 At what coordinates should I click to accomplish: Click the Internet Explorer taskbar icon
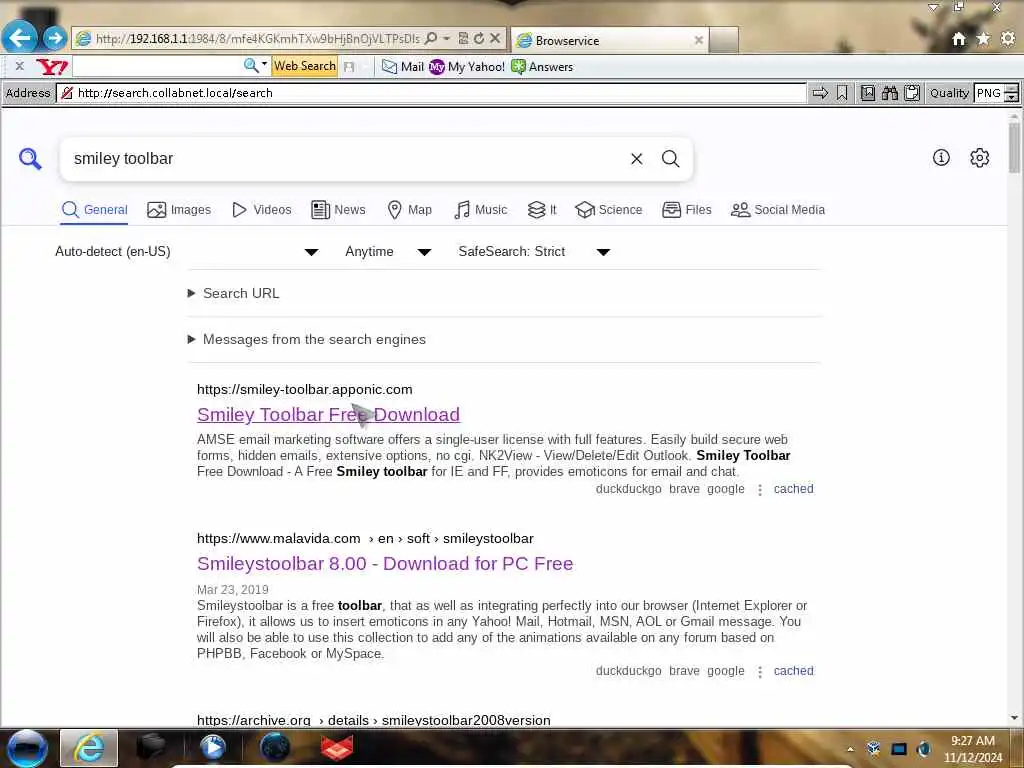pyautogui.click(x=89, y=748)
